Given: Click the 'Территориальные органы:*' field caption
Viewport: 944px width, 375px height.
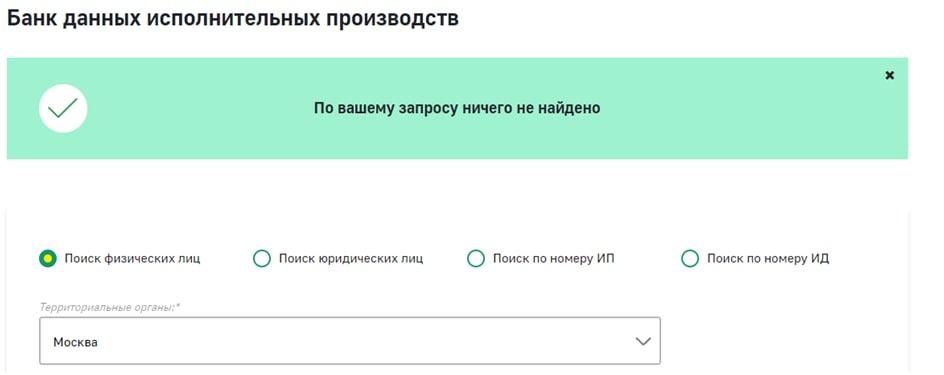Looking at the screenshot, I should [110, 307].
